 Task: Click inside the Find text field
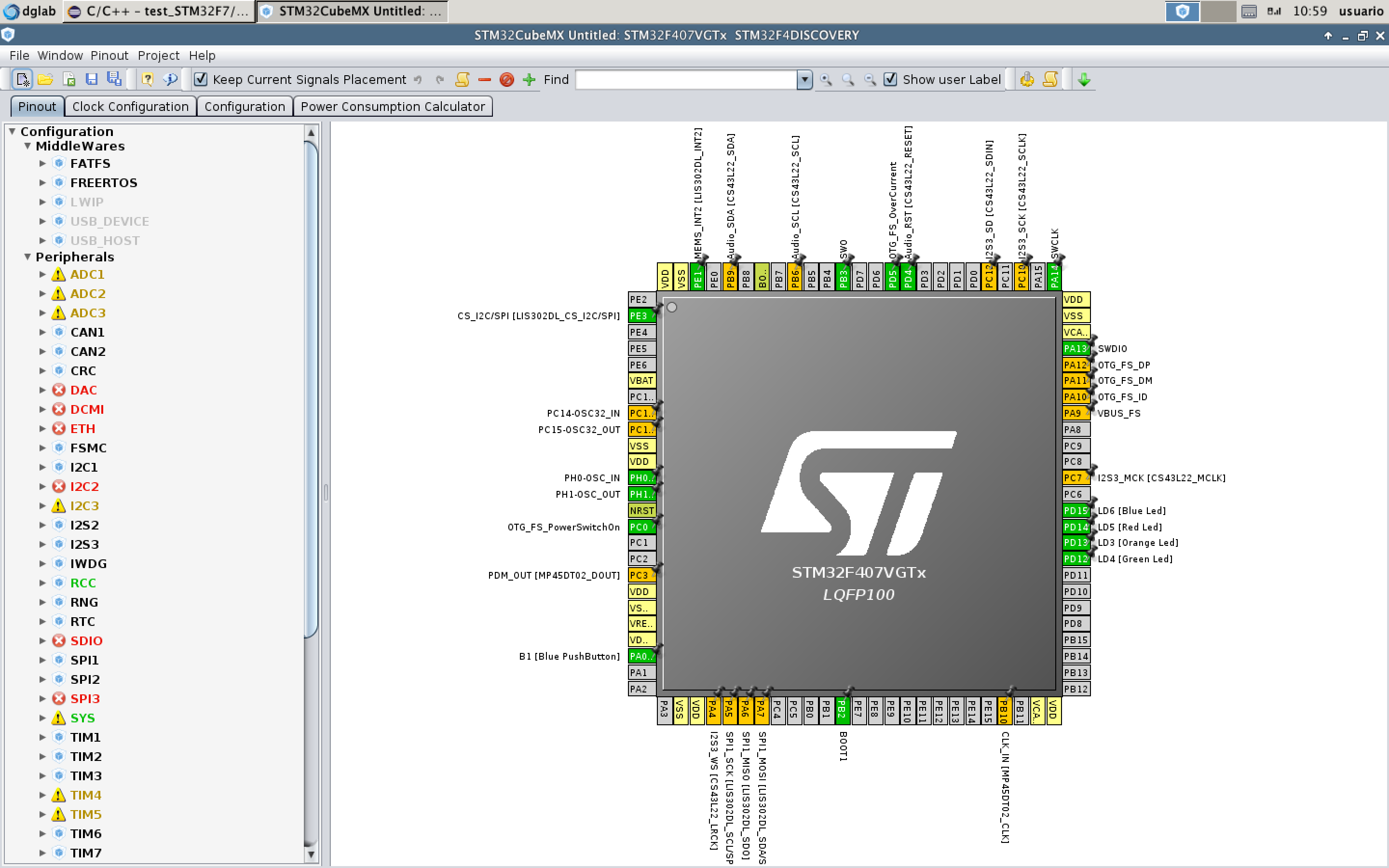pos(685,79)
